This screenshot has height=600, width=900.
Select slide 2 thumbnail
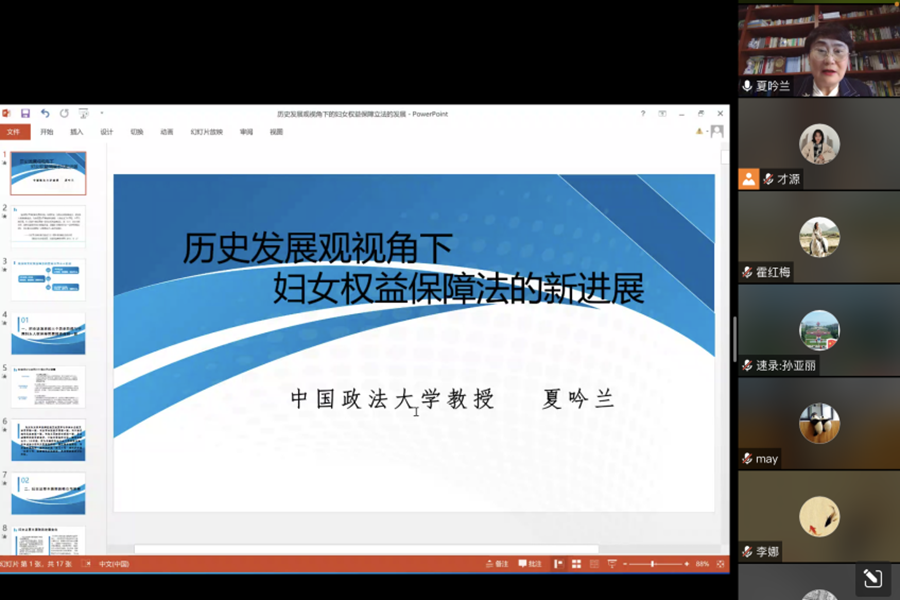click(48, 226)
